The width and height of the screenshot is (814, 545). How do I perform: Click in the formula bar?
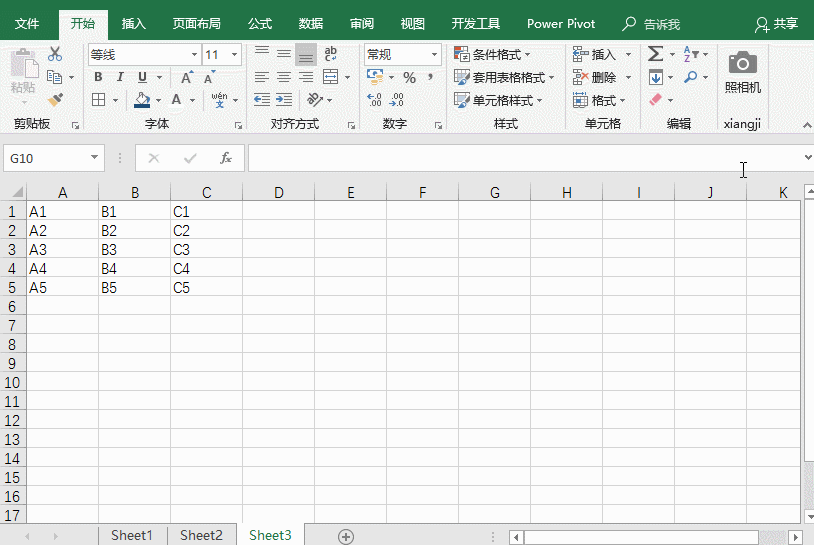pos(524,158)
